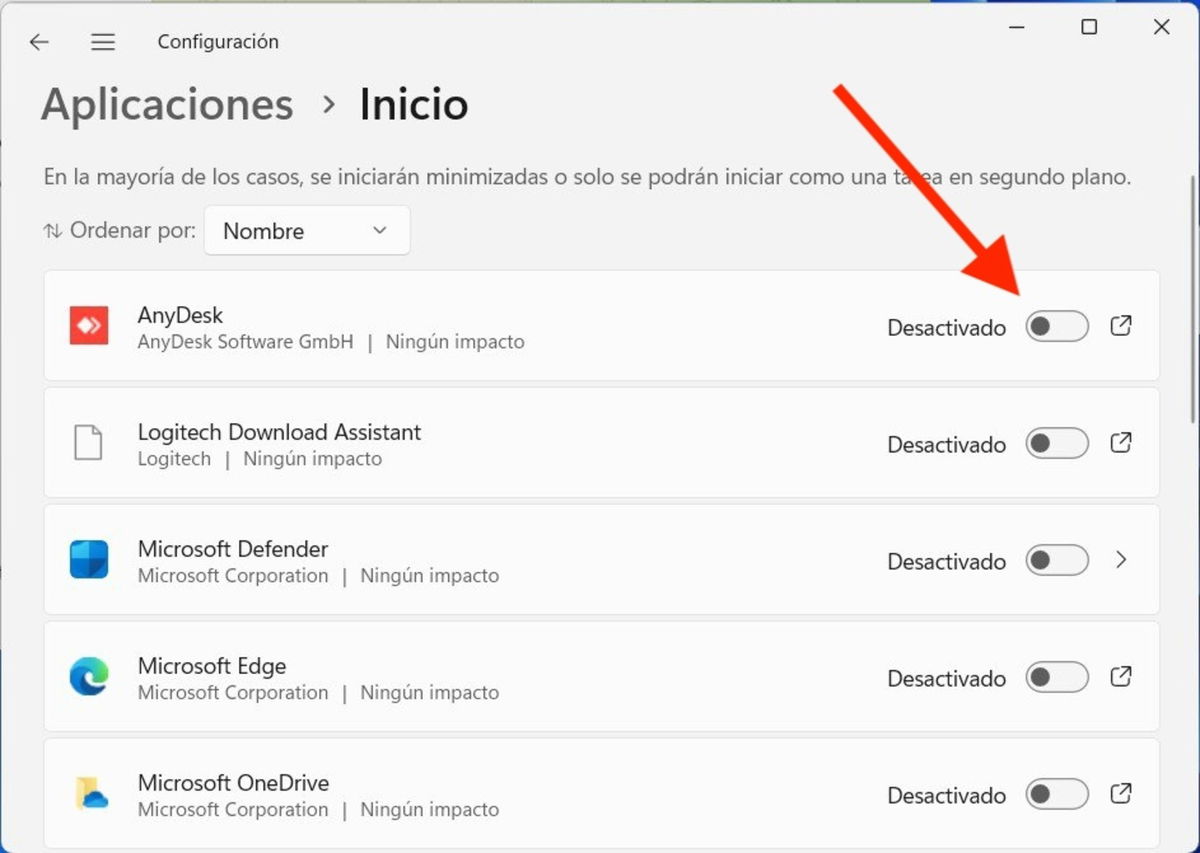The height and width of the screenshot is (853, 1200).
Task: Enable Microsoft OneDrive startup toggle
Action: coord(1057,794)
